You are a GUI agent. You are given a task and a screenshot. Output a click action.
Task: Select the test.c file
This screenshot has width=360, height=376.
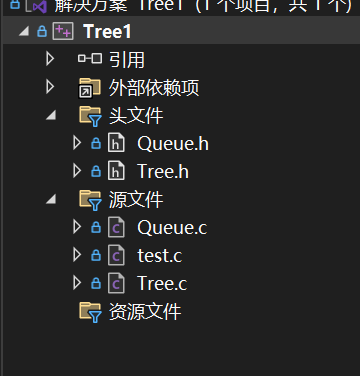tap(160, 256)
